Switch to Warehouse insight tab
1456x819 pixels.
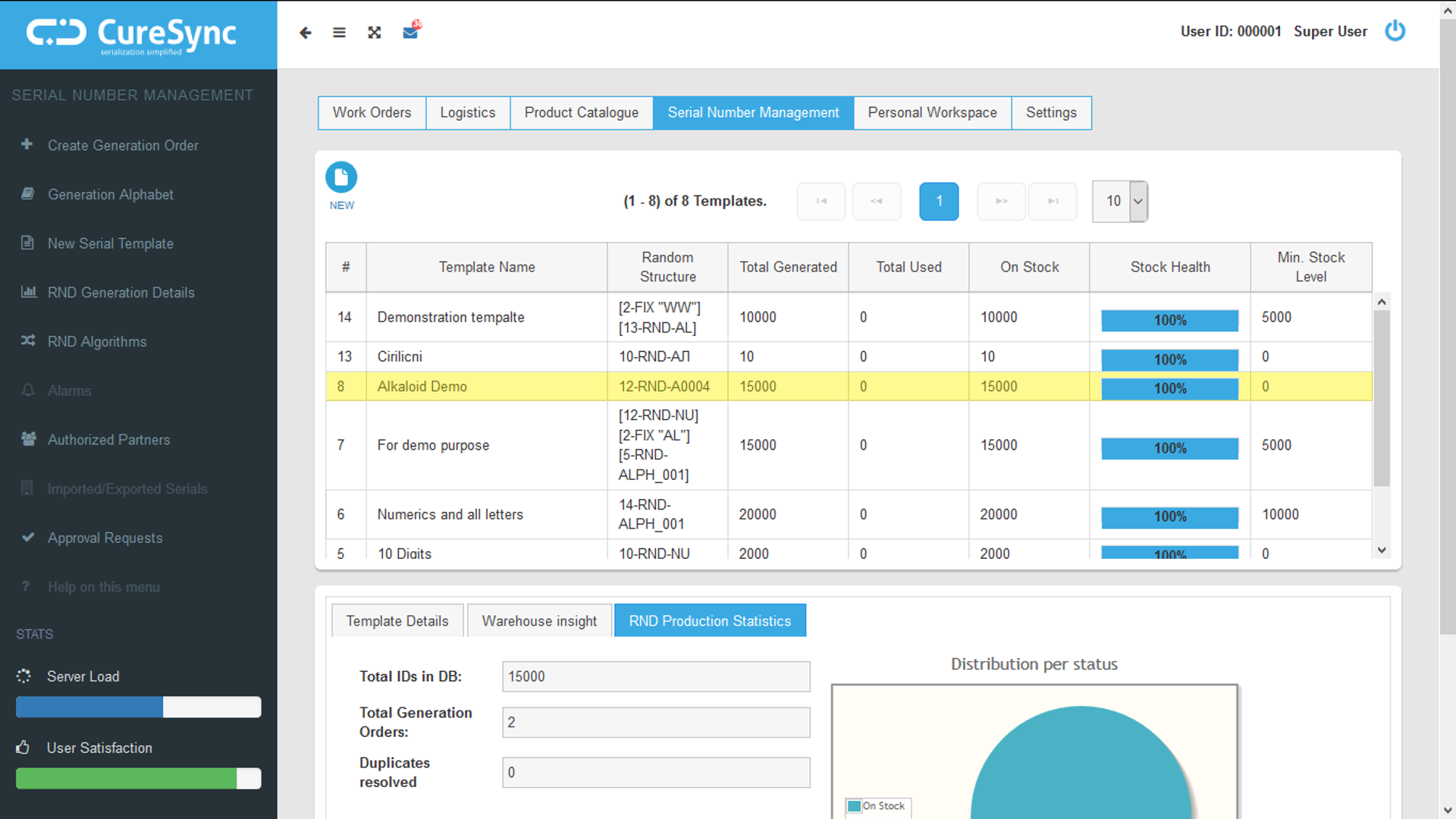(x=539, y=621)
